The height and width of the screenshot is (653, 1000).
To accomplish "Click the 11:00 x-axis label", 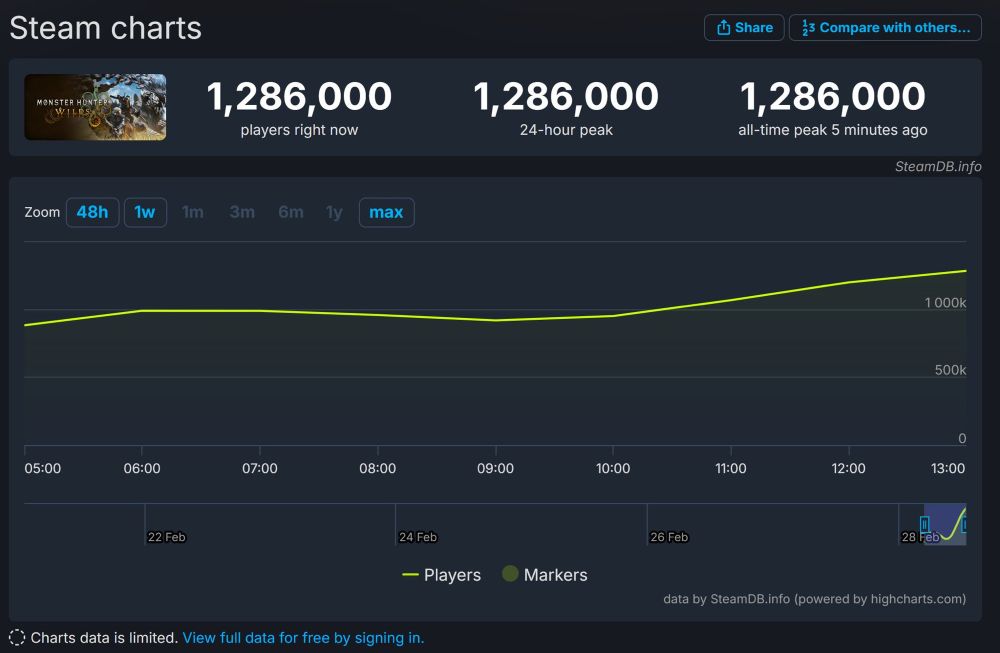I will pyautogui.click(x=731, y=468).
